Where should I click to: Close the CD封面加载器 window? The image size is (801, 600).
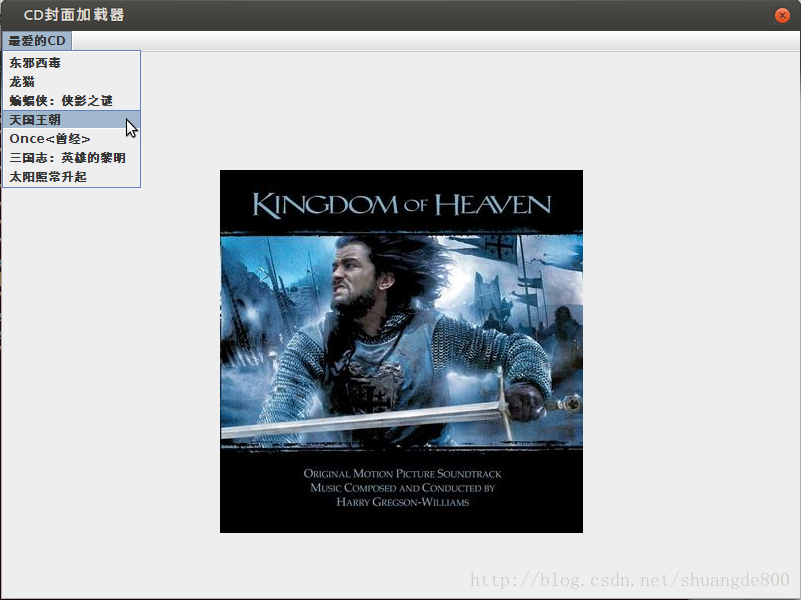click(x=782, y=15)
